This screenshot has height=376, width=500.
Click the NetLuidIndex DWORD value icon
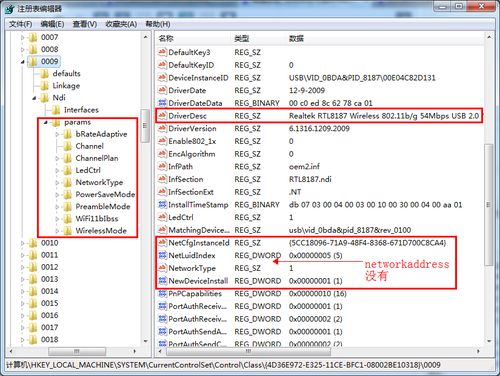162,255
